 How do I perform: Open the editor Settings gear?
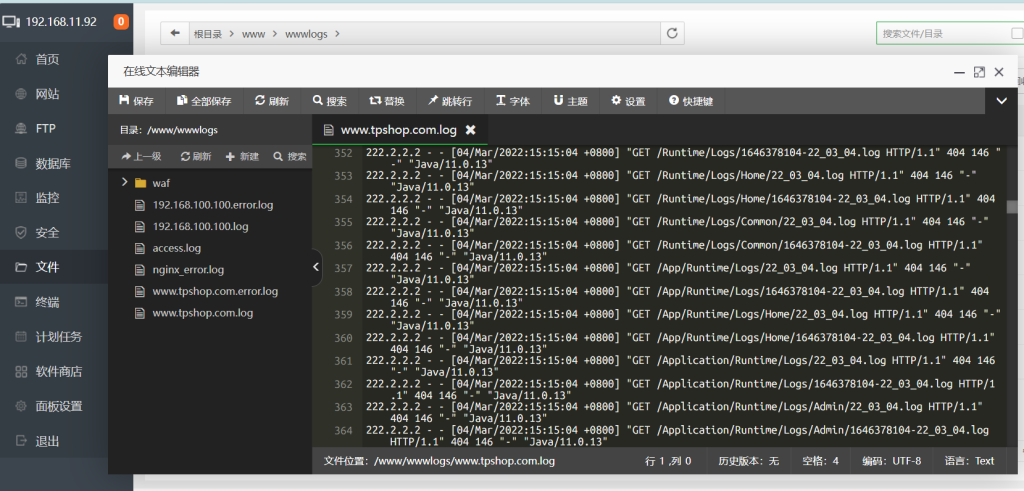click(x=628, y=101)
